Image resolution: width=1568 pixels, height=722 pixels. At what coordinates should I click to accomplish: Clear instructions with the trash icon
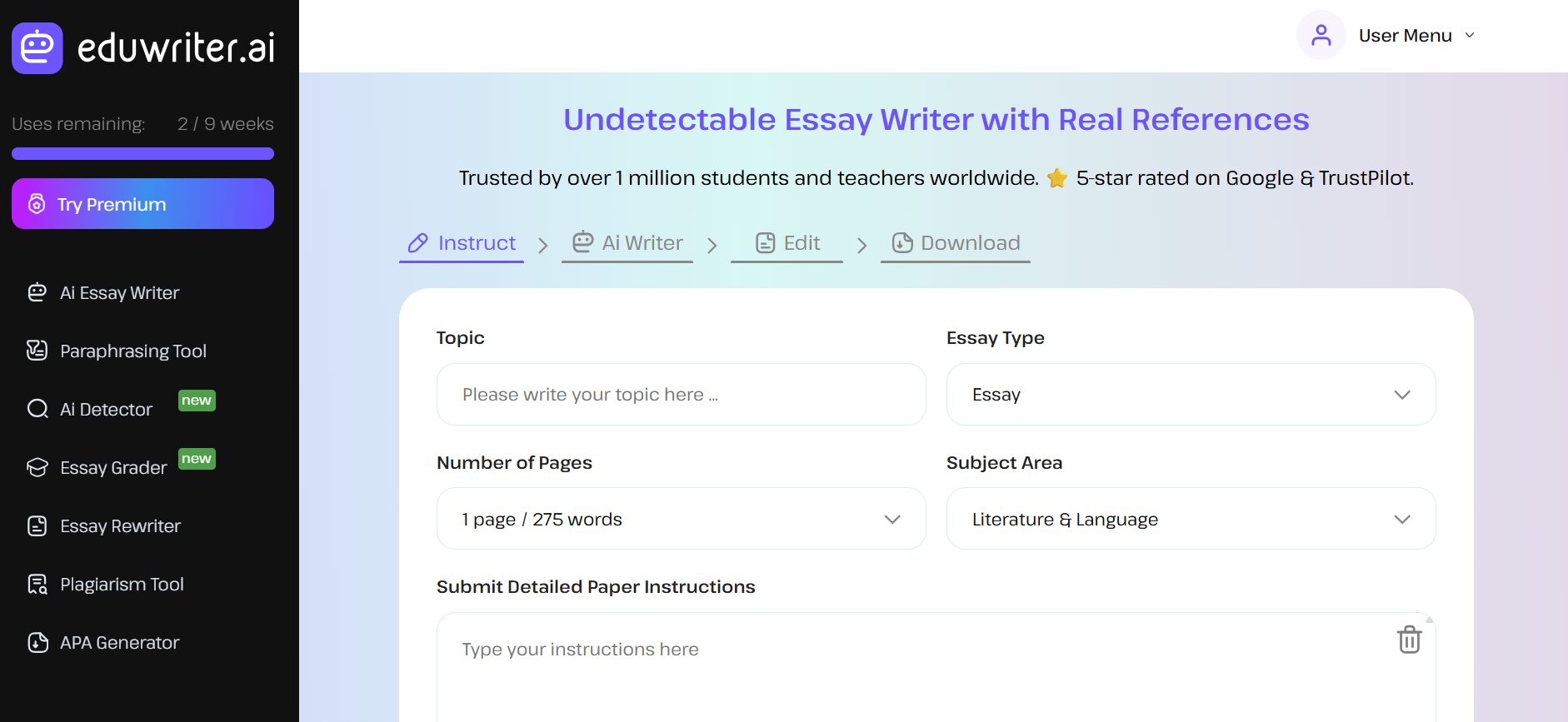pyautogui.click(x=1409, y=640)
